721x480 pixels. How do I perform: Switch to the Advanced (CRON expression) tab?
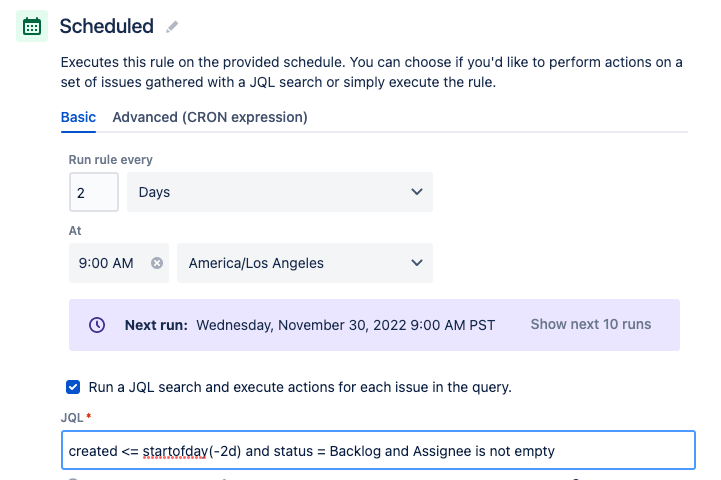coord(210,117)
